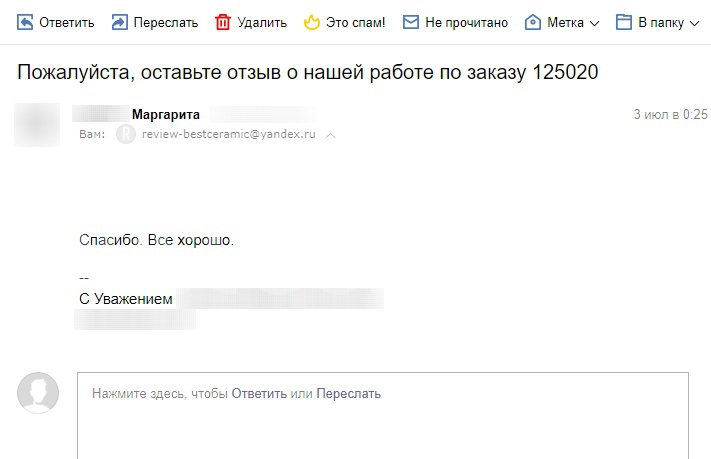
Task: Open the Метка dropdown arrow
Action: [594, 23]
